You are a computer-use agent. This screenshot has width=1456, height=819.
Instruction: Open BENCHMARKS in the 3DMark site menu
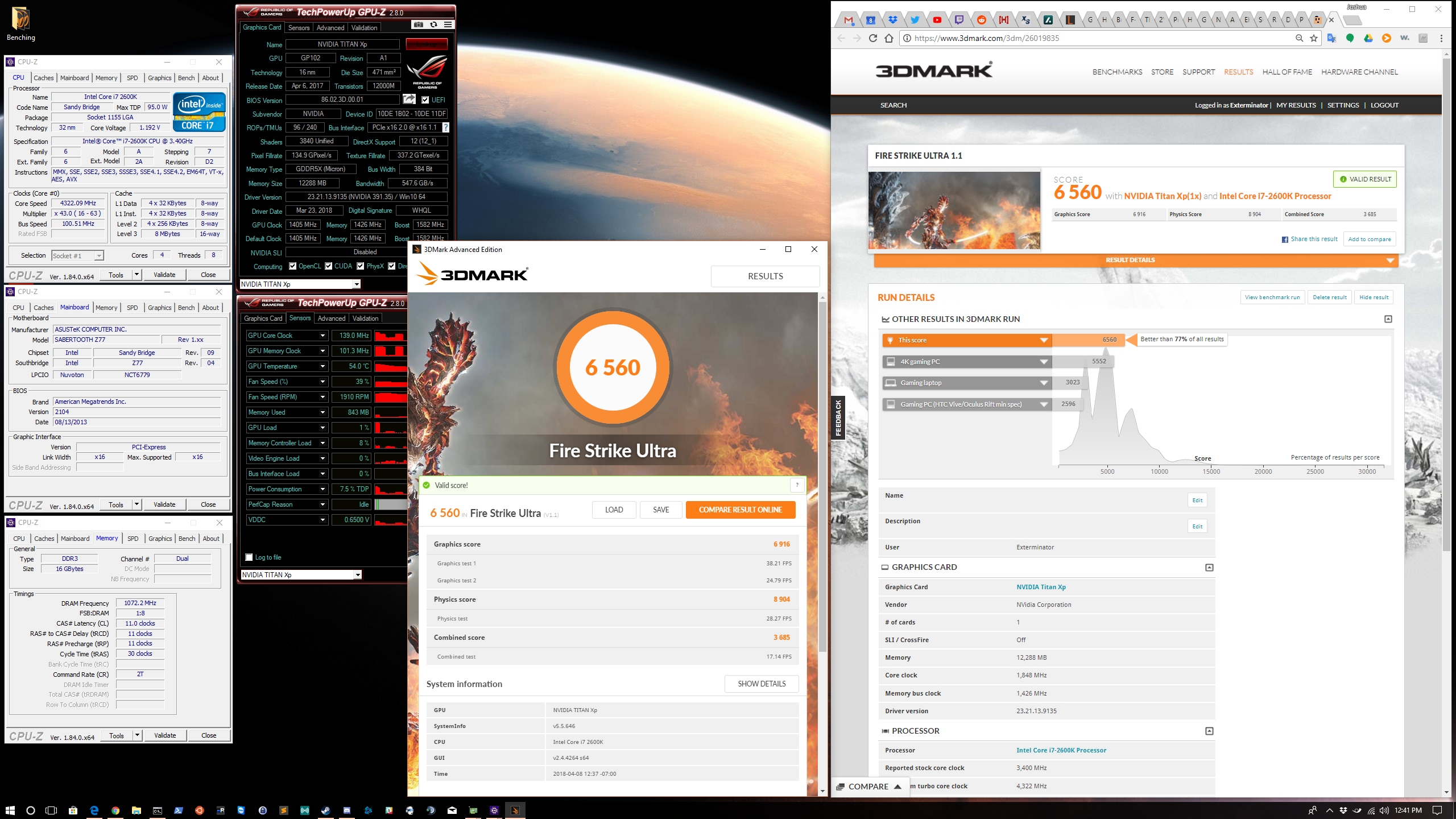click(1117, 72)
